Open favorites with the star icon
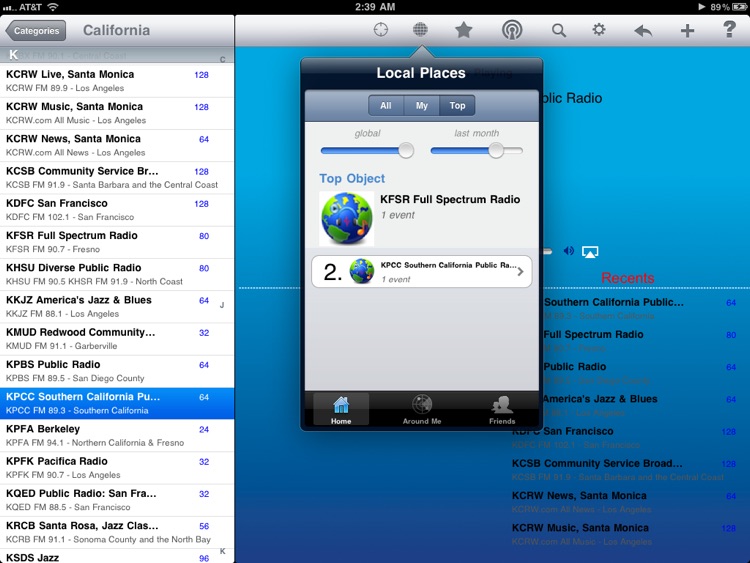 click(464, 30)
